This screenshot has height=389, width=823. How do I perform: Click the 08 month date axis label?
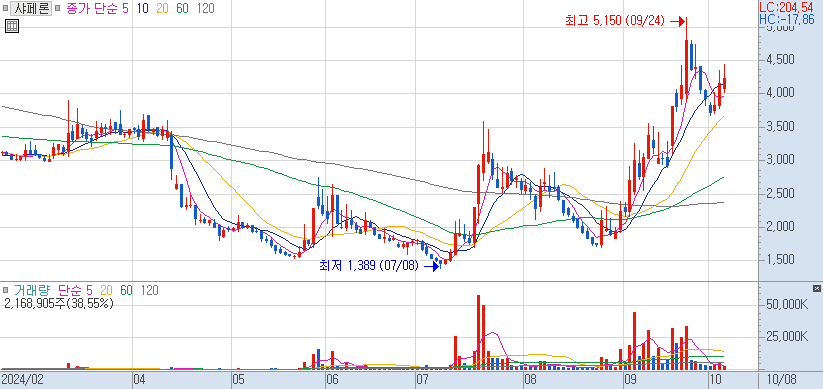[x=530, y=379]
